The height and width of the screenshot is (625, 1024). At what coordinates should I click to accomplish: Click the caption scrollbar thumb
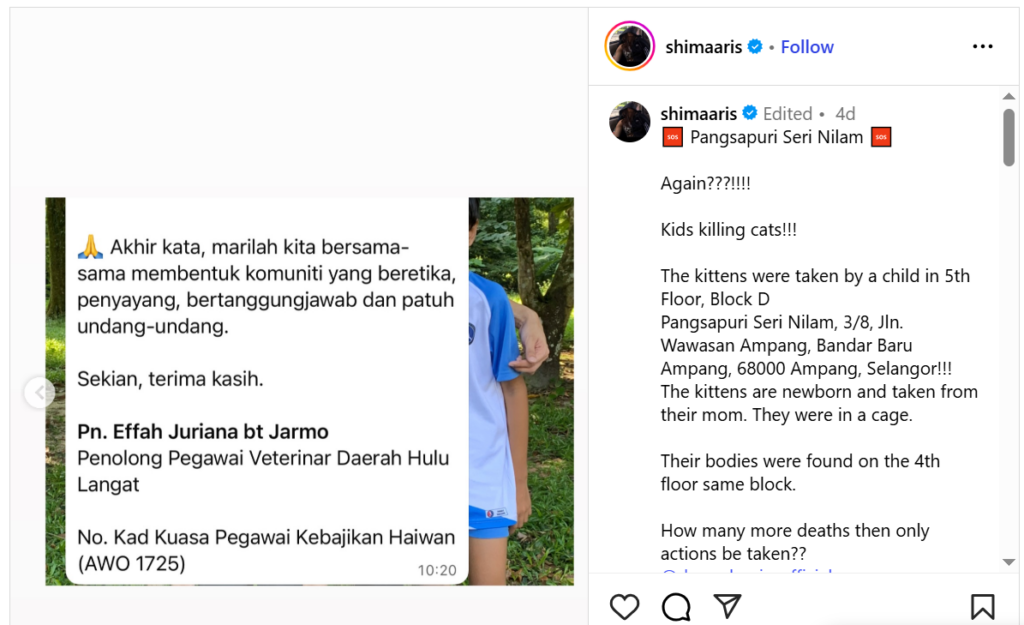tap(1009, 137)
